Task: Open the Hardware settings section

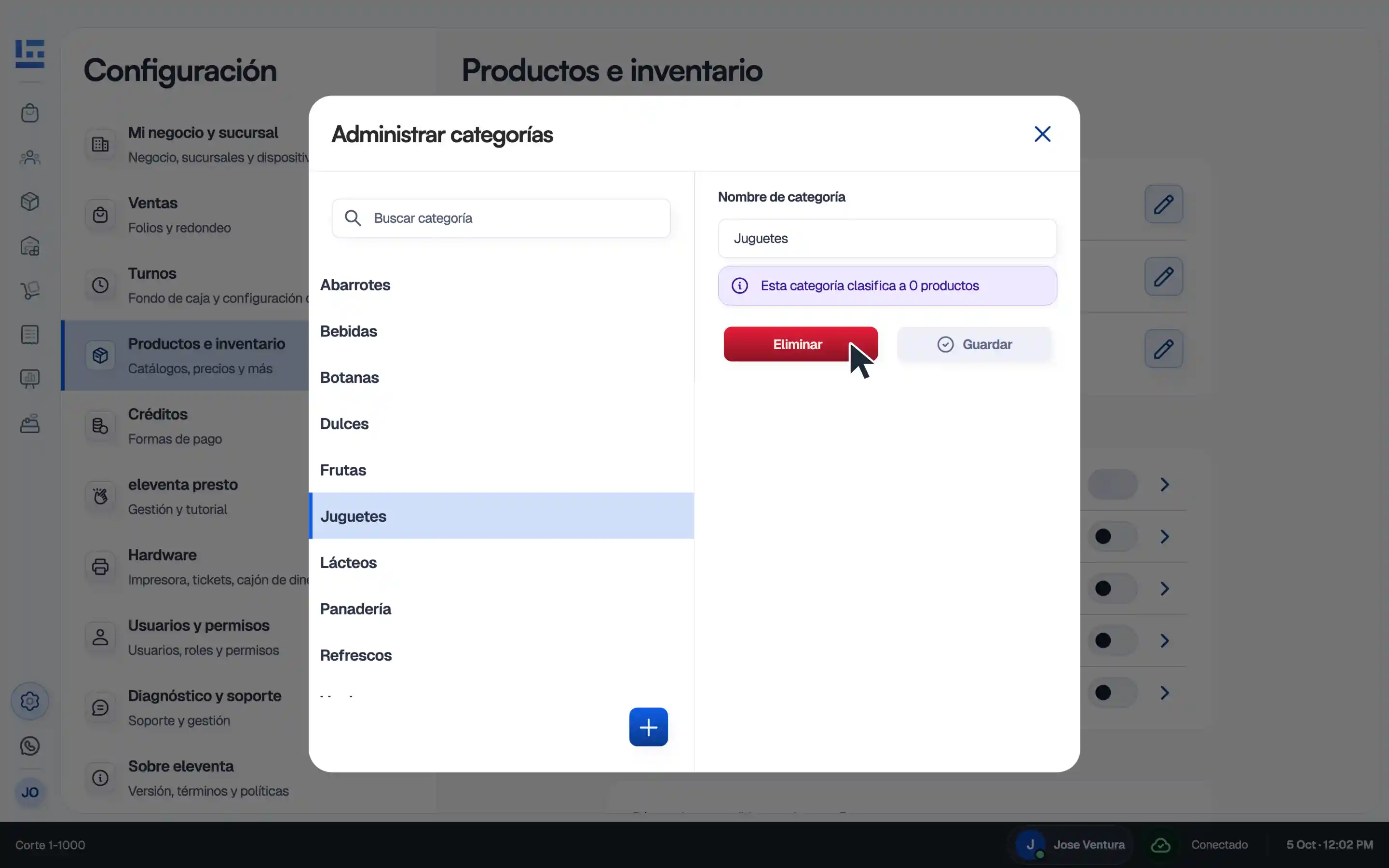Action: pos(185,567)
